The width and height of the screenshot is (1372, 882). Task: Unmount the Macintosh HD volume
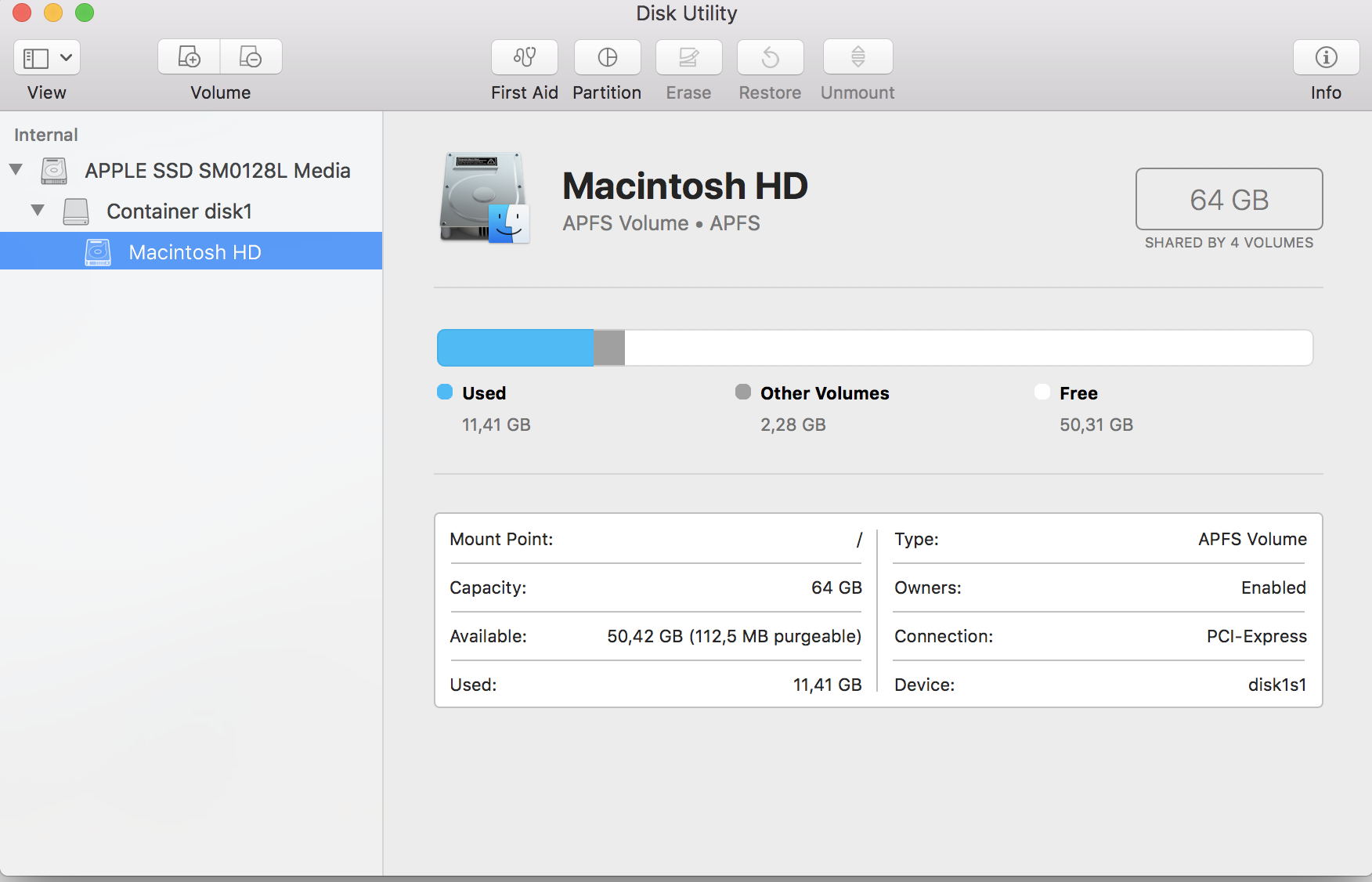(857, 57)
